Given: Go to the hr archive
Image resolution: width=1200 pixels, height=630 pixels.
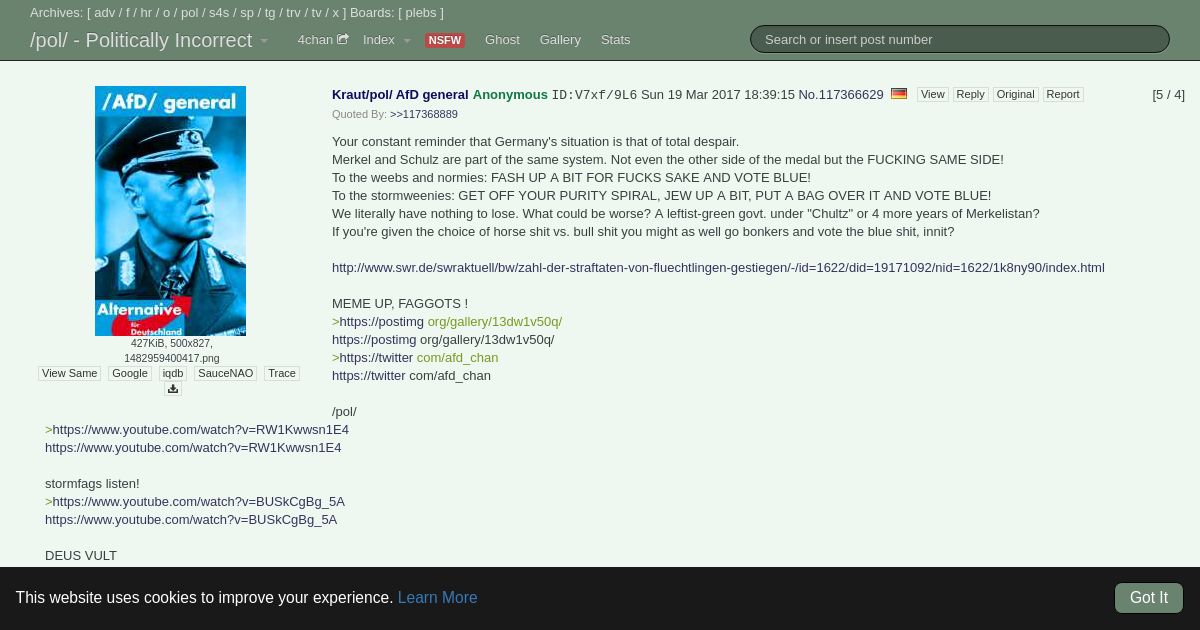Looking at the screenshot, I should click(146, 13).
